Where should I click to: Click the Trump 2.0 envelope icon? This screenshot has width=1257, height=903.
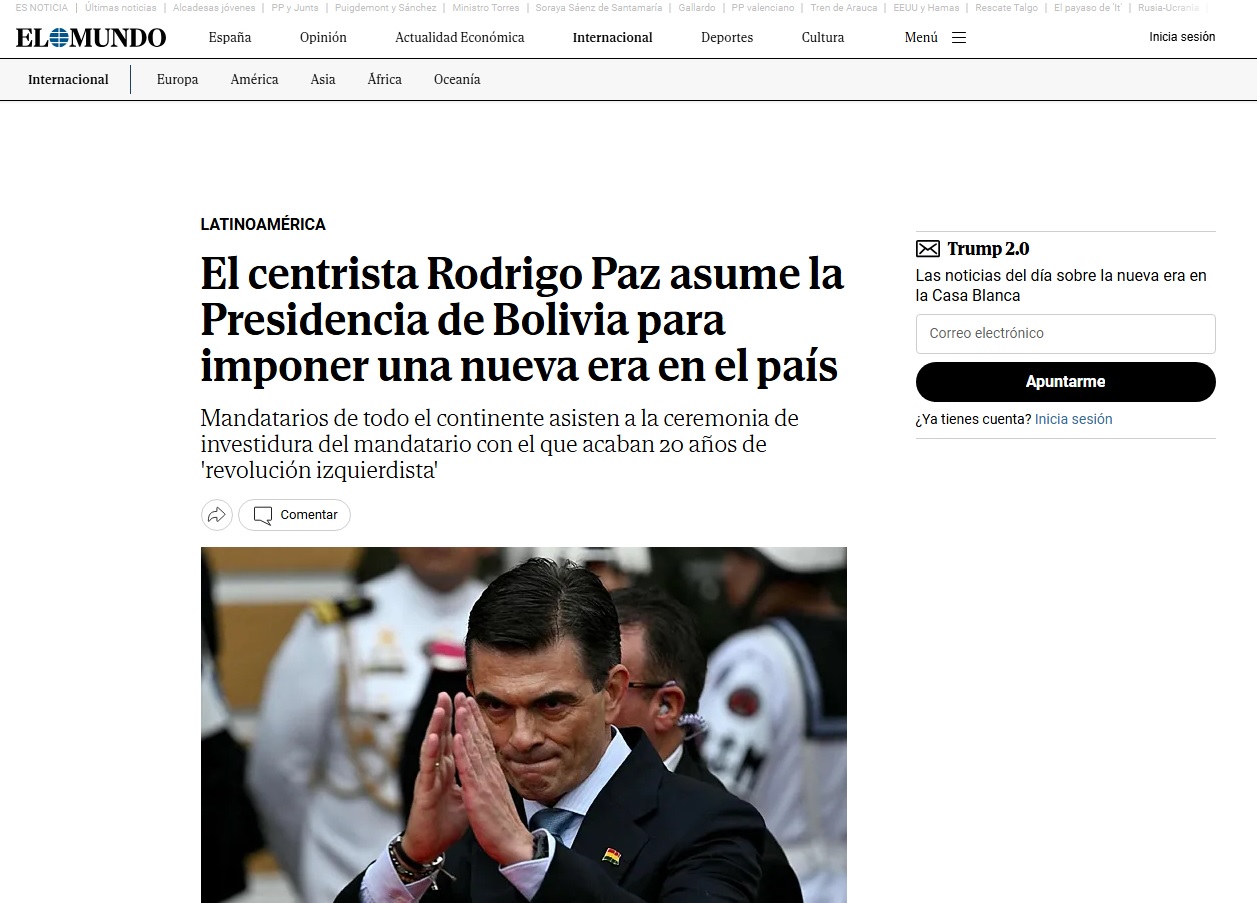(928, 249)
